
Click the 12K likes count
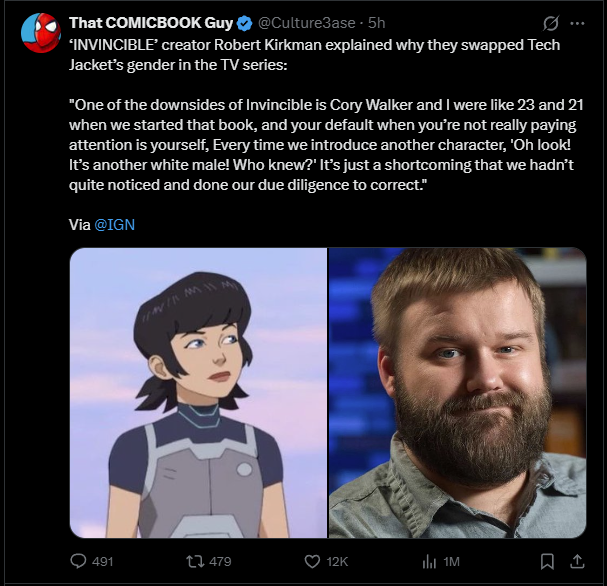tap(337, 562)
